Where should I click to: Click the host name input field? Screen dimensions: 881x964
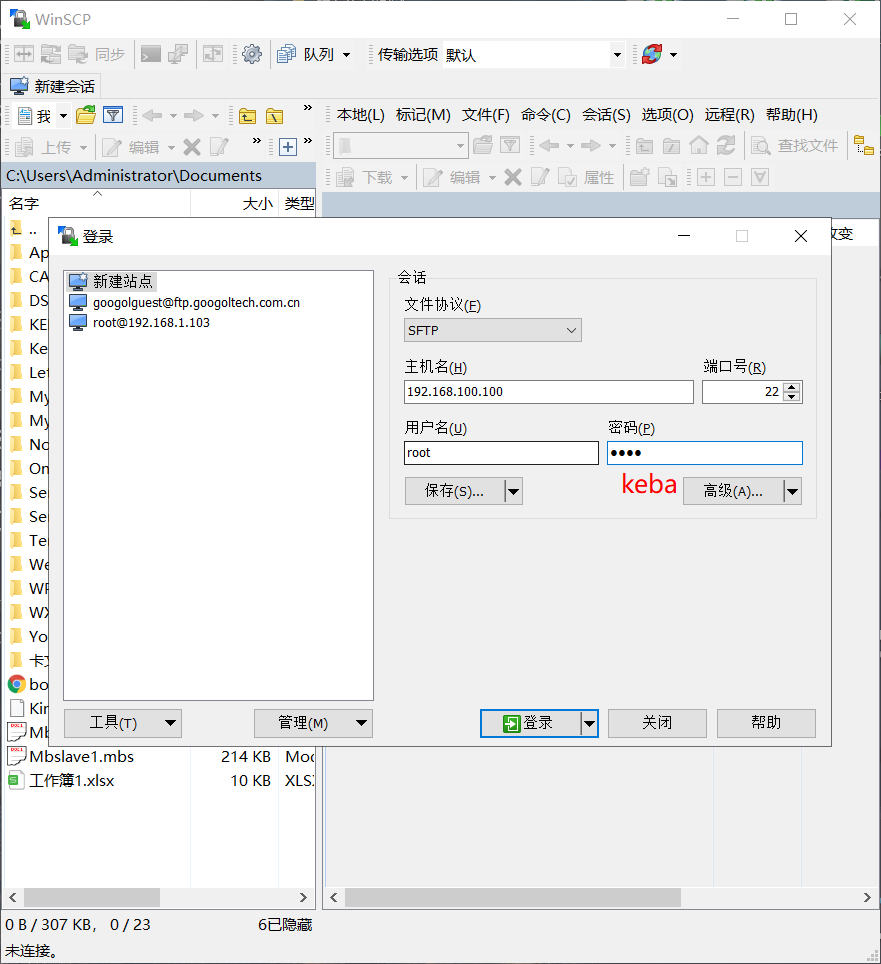pyautogui.click(x=548, y=392)
